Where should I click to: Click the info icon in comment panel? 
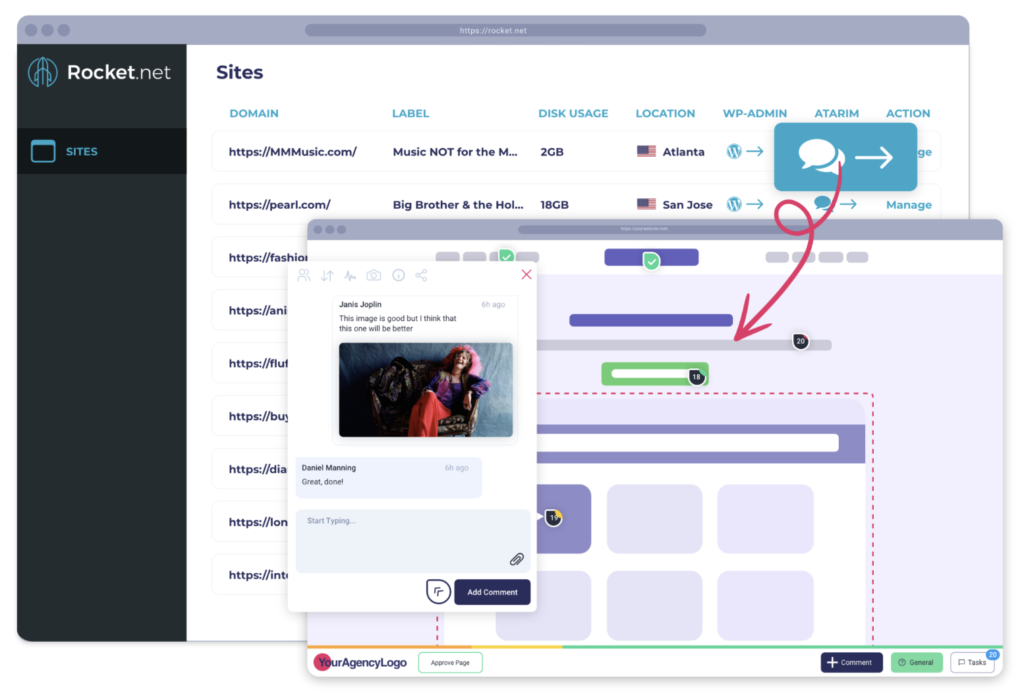398,275
